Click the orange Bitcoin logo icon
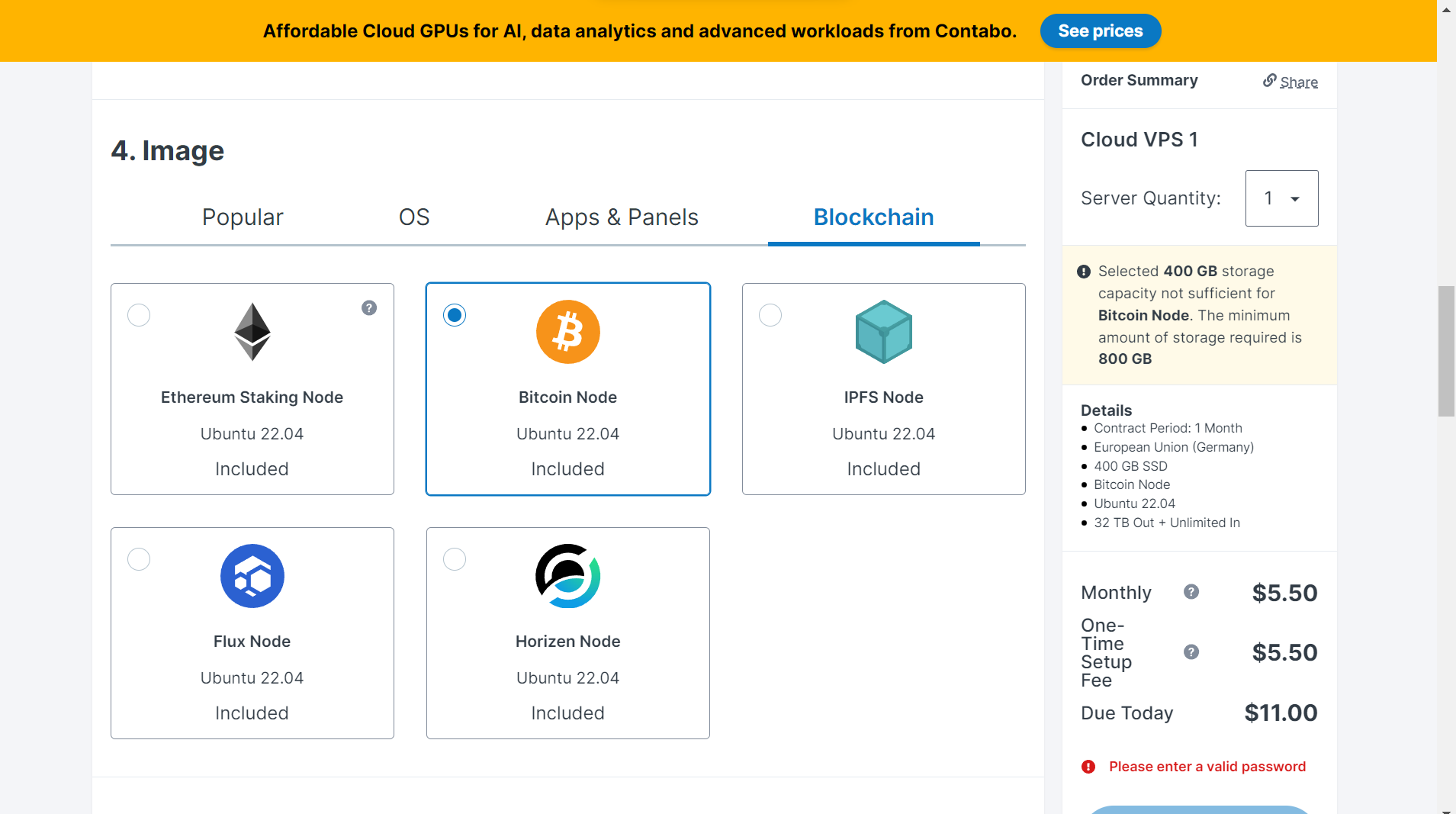The width and height of the screenshot is (1456, 814). (567, 332)
